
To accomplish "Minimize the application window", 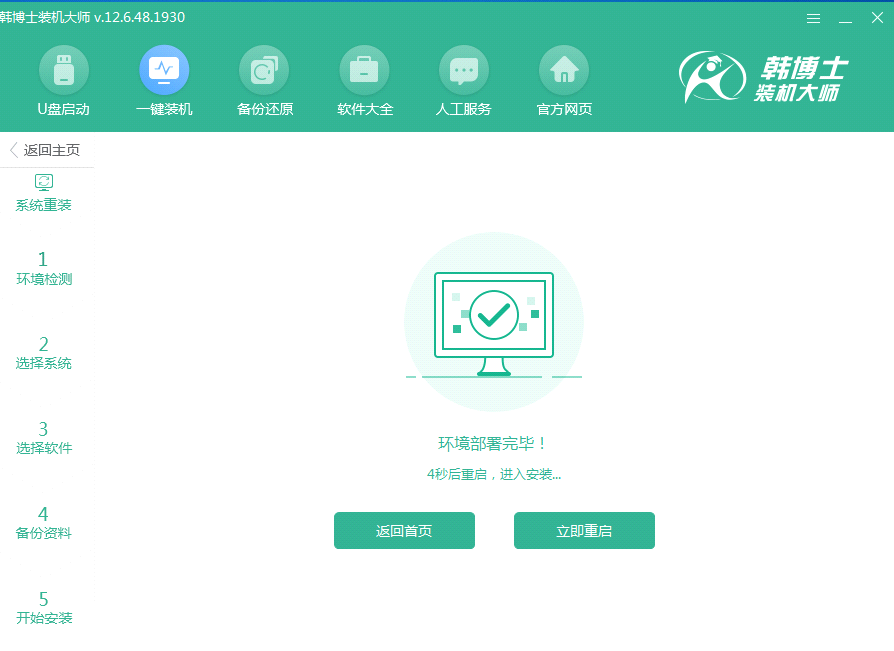I will click(843, 17).
